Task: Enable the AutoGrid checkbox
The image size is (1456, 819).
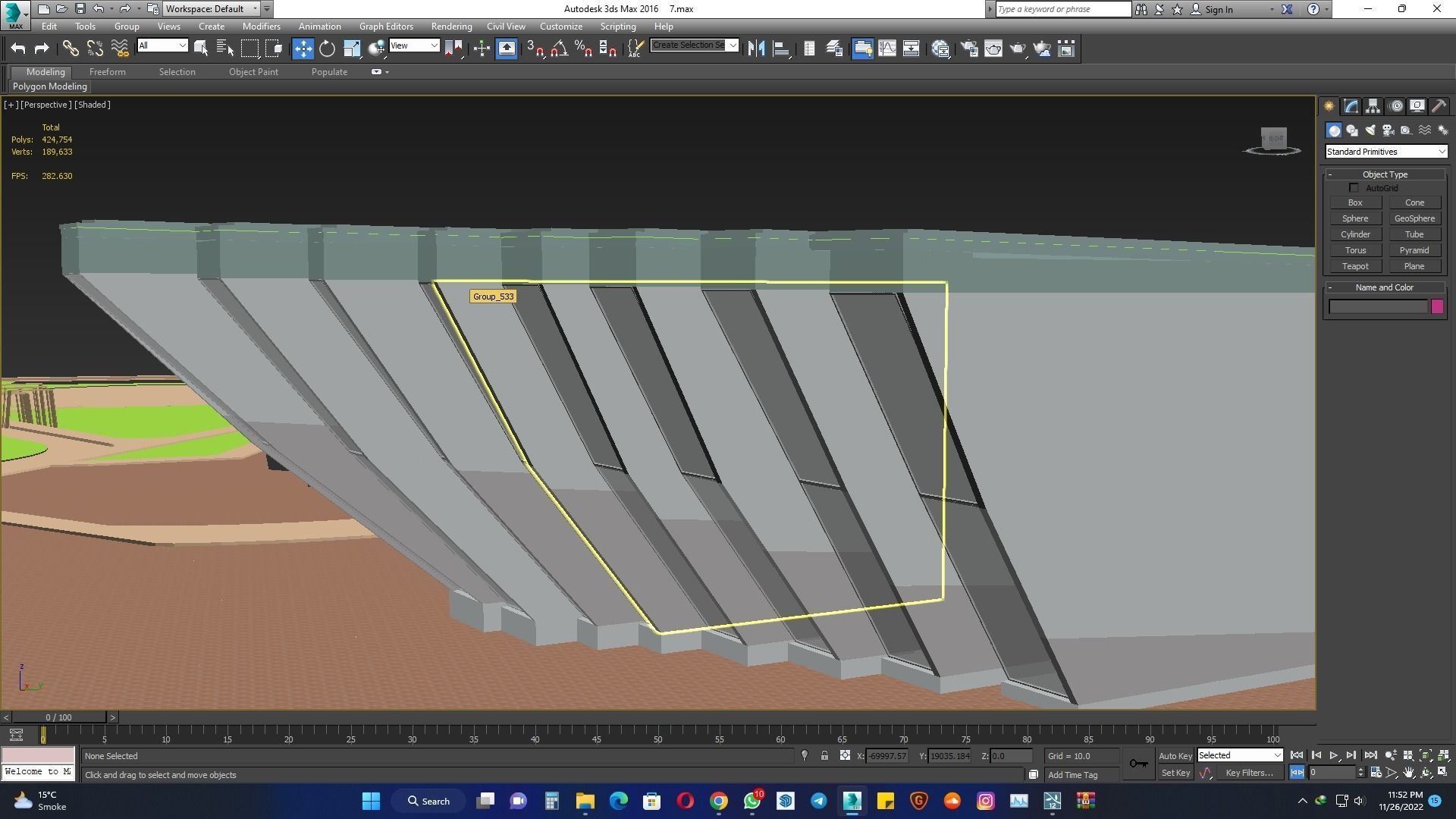Action: (x=1354, y=188)
